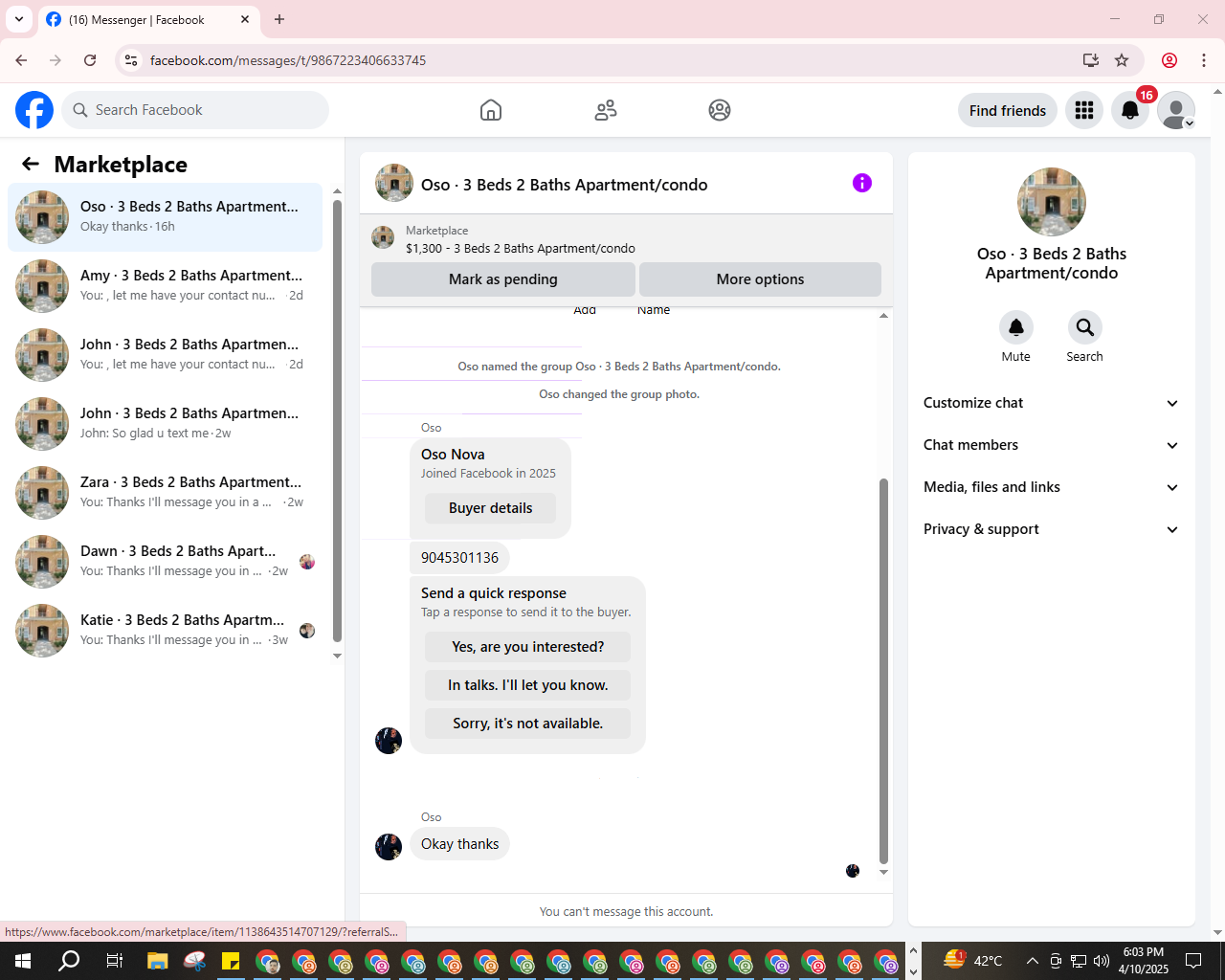Click the phone number 9045301136 message
This screenshot has height=980, width=1225.
click(459, 558)
